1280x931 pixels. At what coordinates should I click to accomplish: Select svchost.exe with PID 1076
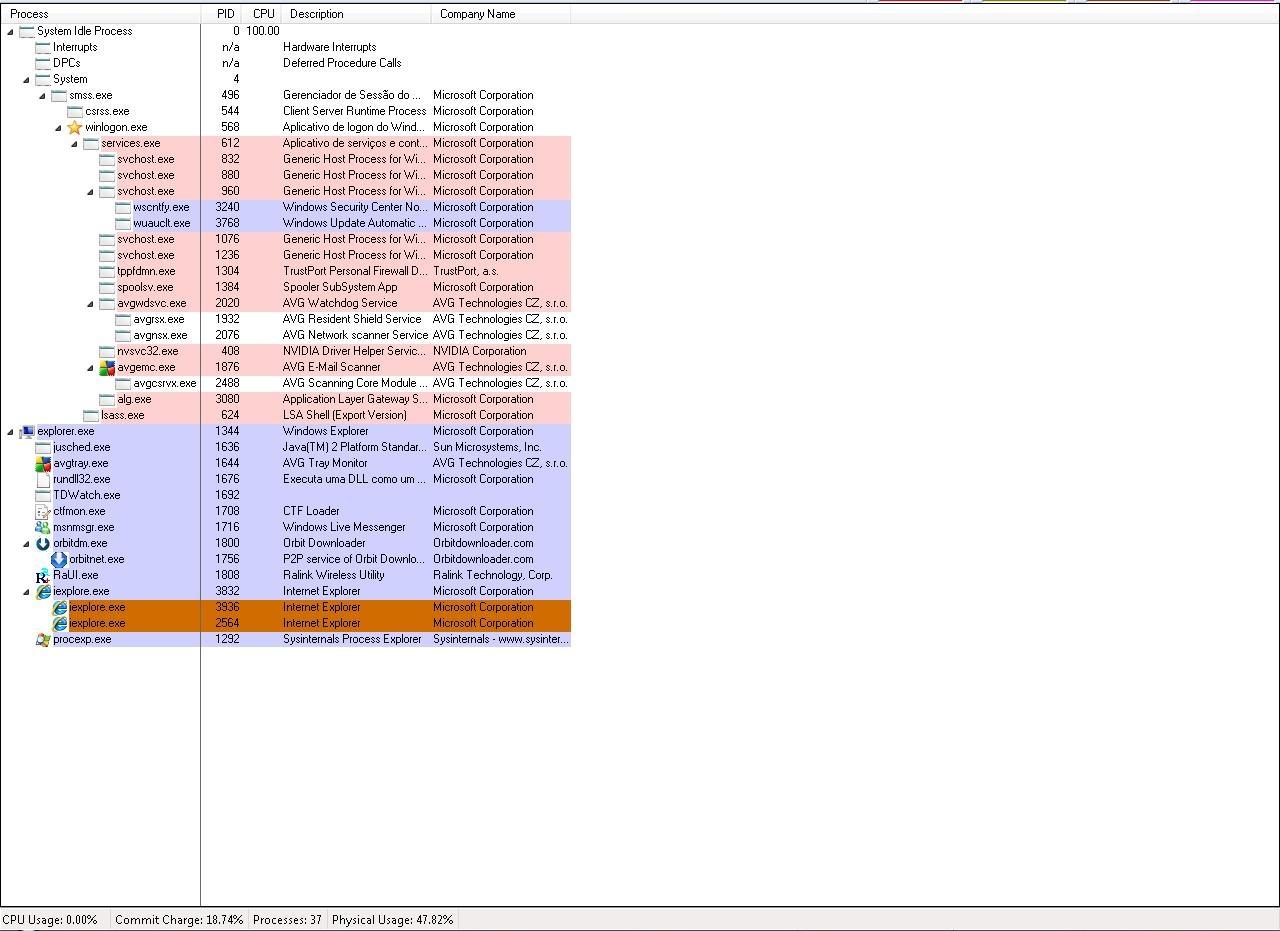pos(285,239)
